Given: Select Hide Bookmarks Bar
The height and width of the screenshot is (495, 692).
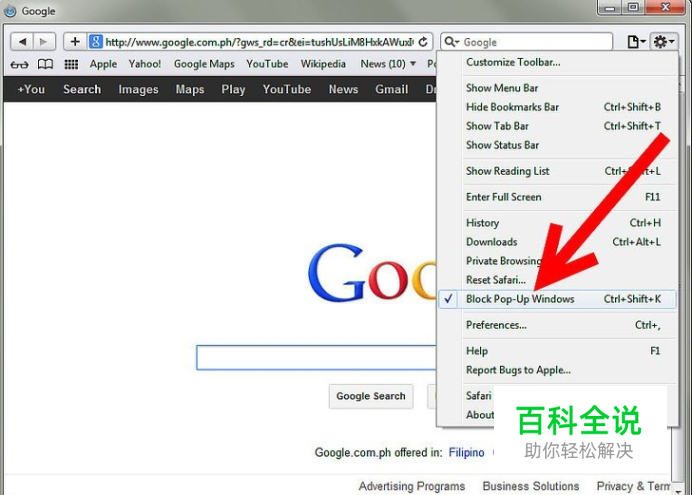Looking at the screenshot, I should point(557,107).
